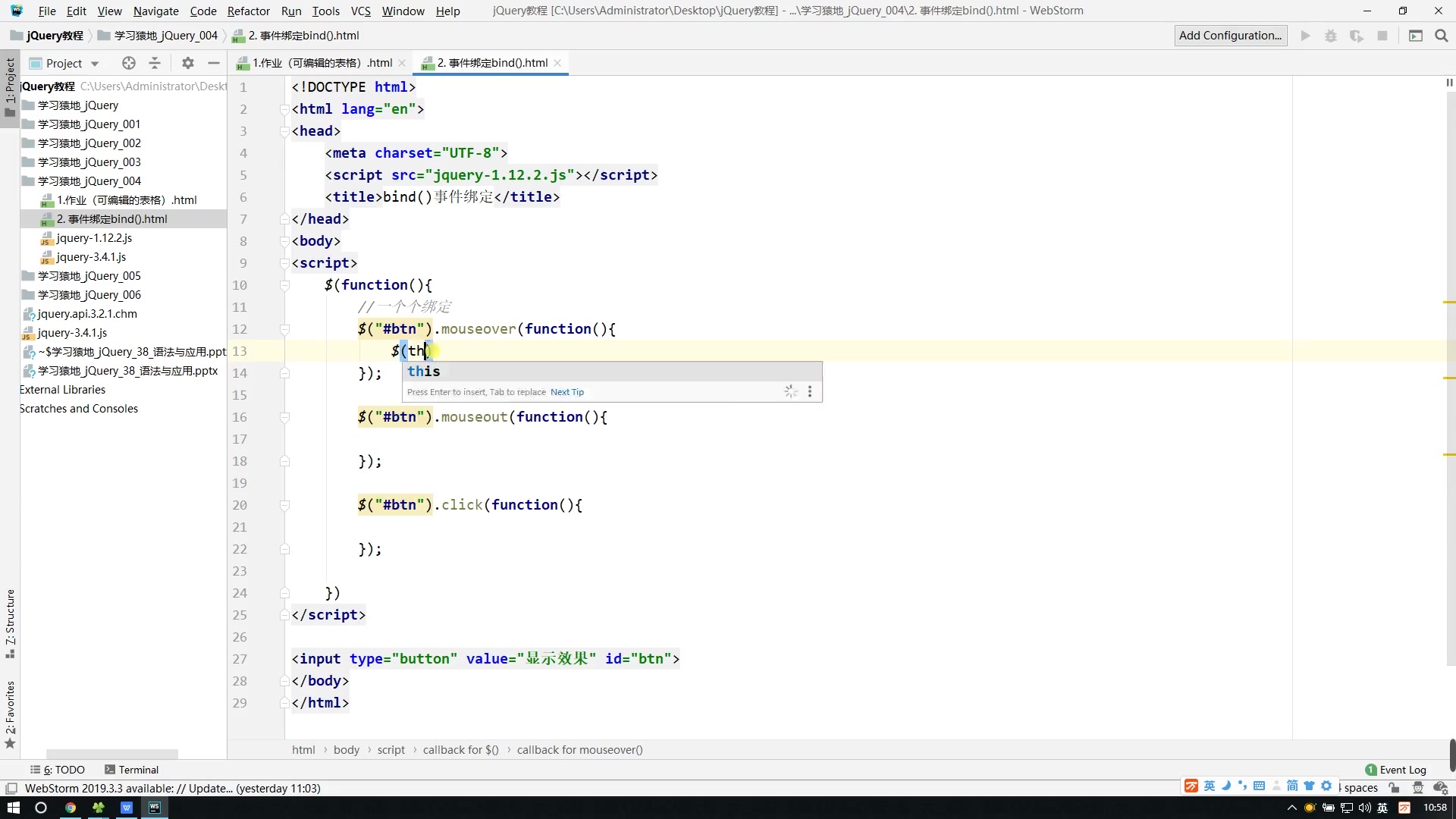Click the tool window toggle icon in status bar corner
This screenshot has height=819, width=1456.
click(11, 789)
